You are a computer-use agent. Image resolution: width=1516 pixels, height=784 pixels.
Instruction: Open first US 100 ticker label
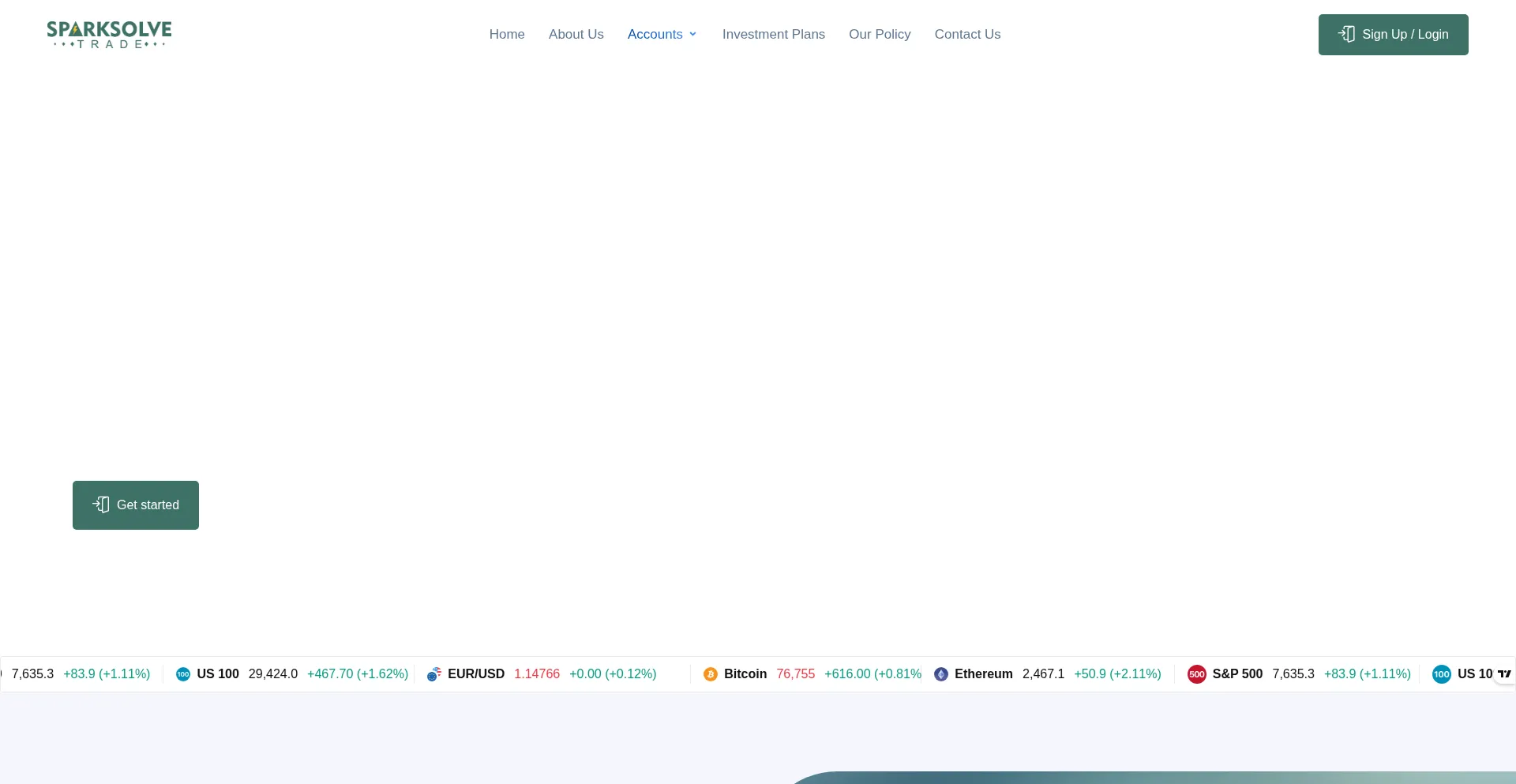point(218,674)
